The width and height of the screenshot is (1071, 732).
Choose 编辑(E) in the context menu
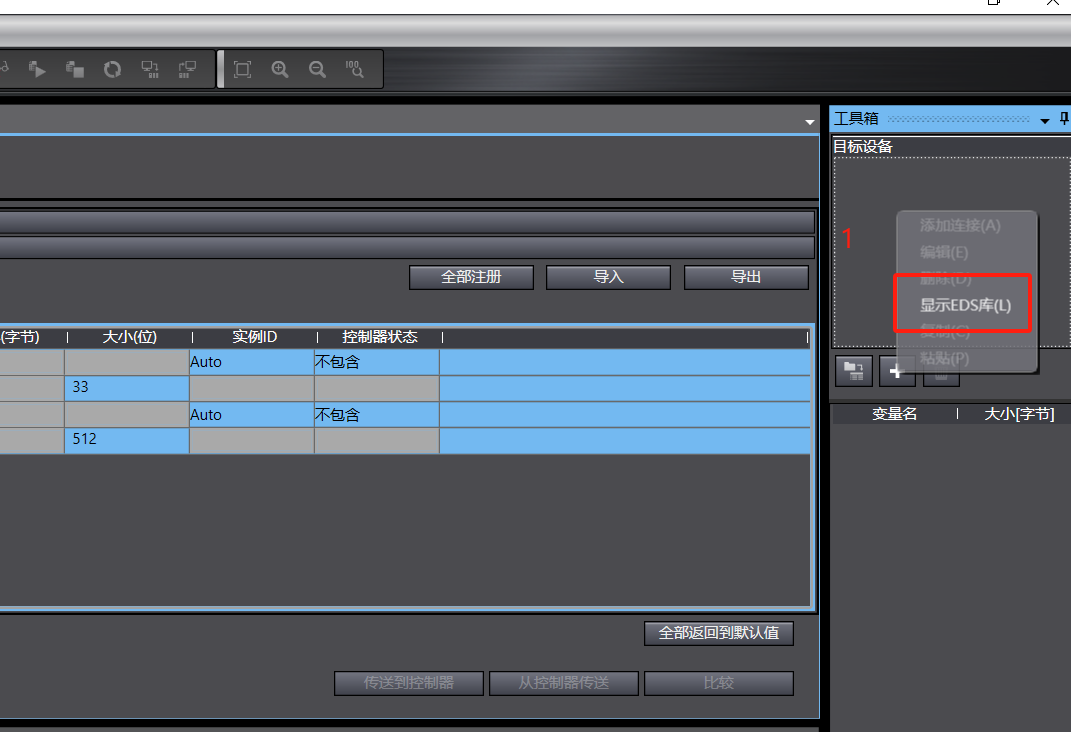pos(943,252)
